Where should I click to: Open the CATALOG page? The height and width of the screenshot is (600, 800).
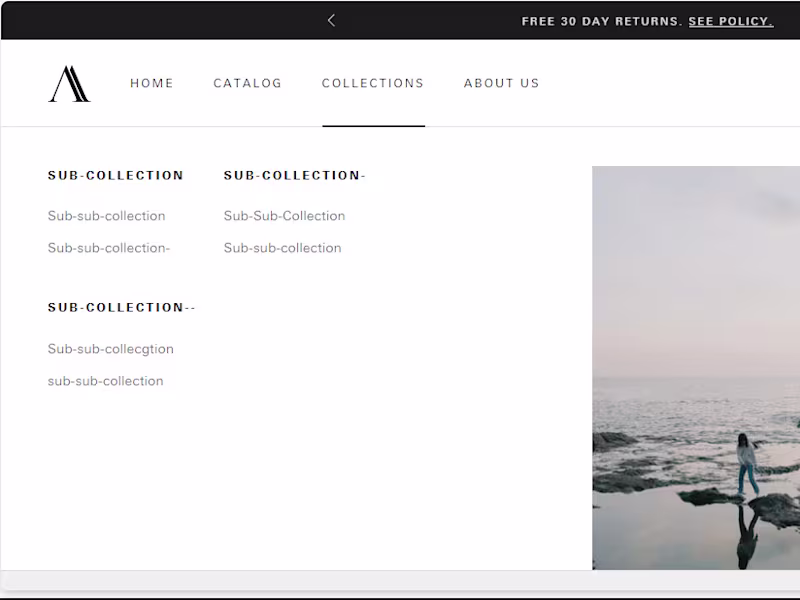pyautogui.click(x=247, y=83)
